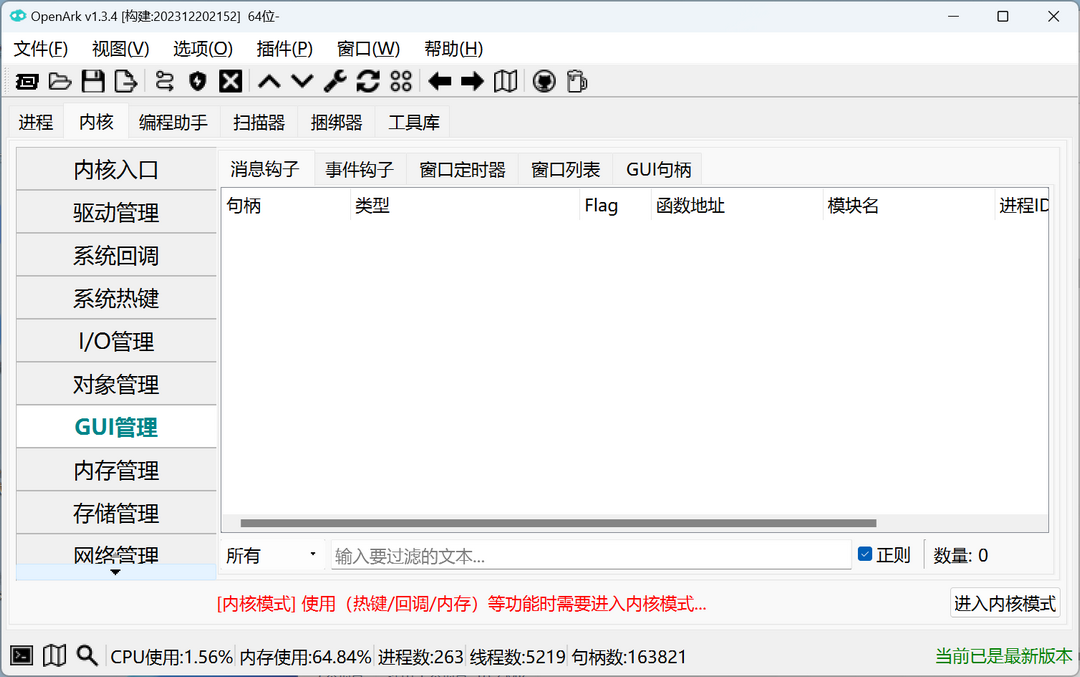Click the beer mug donate icon
This screenshot has height=677, width=1080.
pyautogui.click(x=575, y=81)
